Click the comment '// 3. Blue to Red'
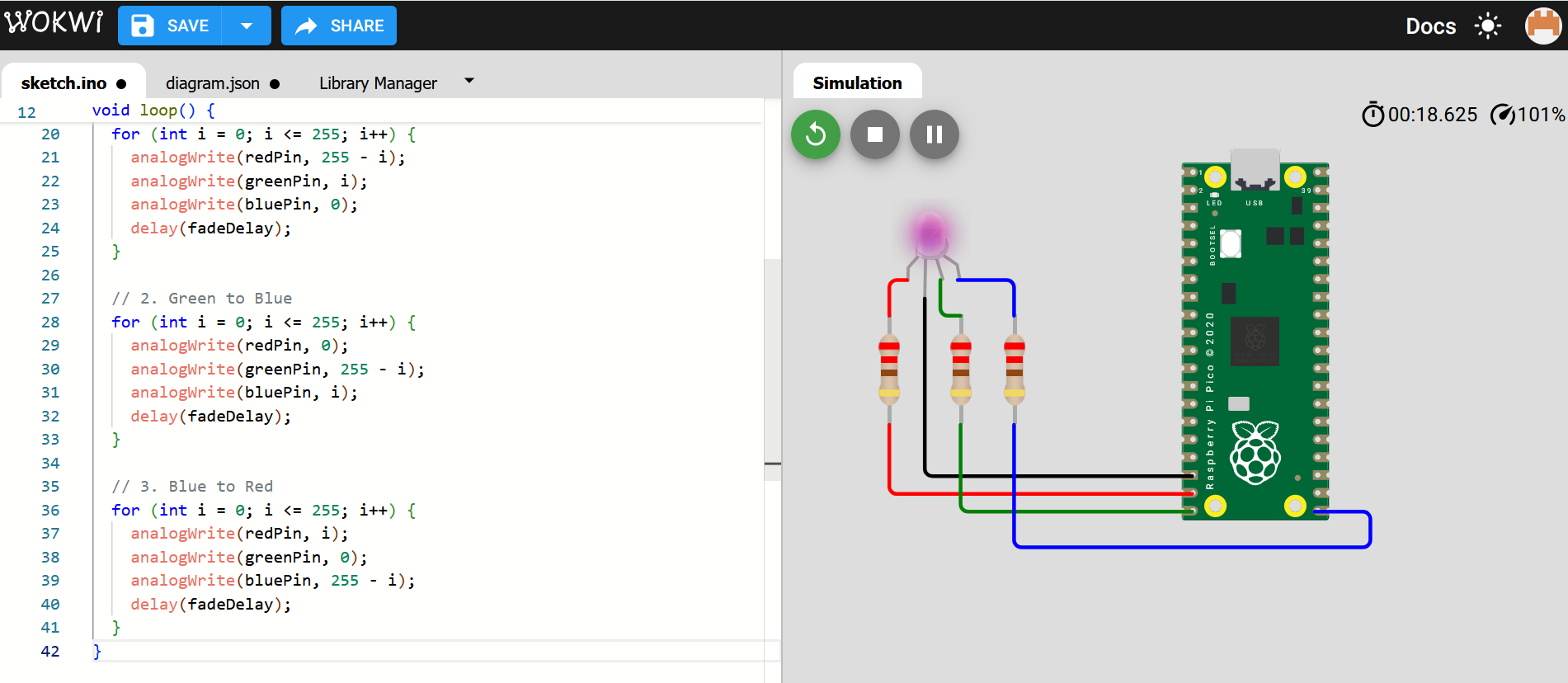1568x683 pixels. pyautogui.click(x=192, y=487)
